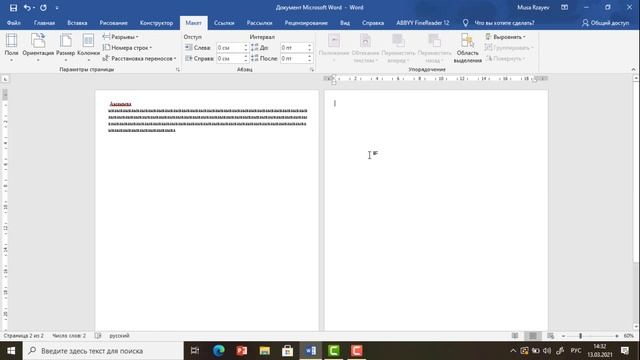Open the Размер page size menu

click(65, 48)
